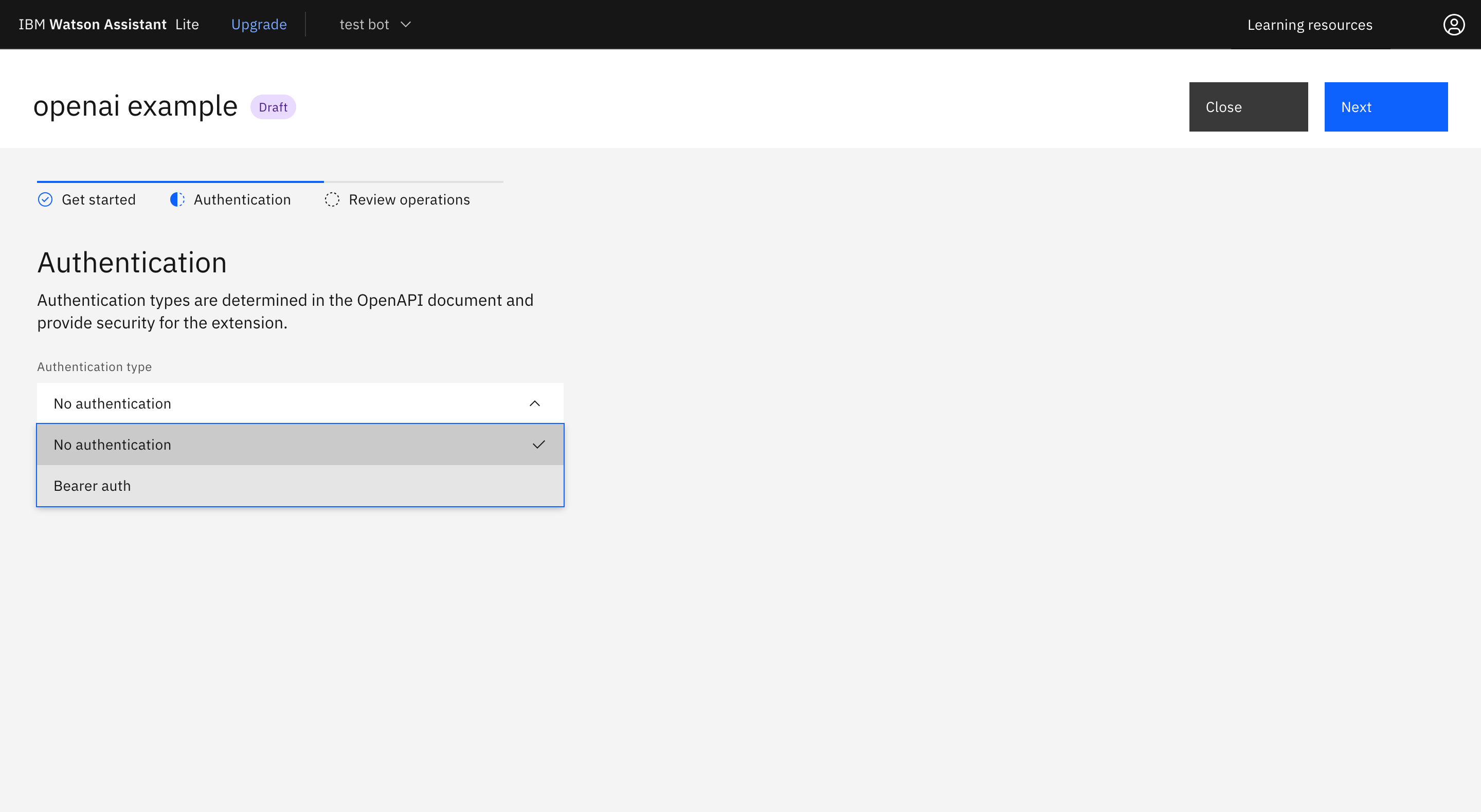Go to the Get started step
Image resolution: width=1481 pixels, height=812 pixels.
click(98, 199)
